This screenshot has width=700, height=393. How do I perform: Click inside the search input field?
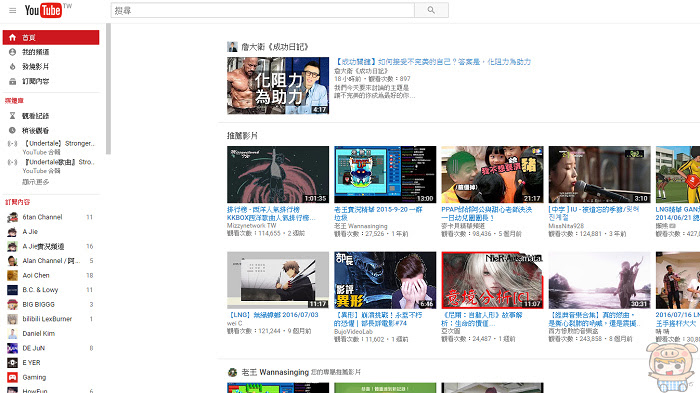[262, 10]
